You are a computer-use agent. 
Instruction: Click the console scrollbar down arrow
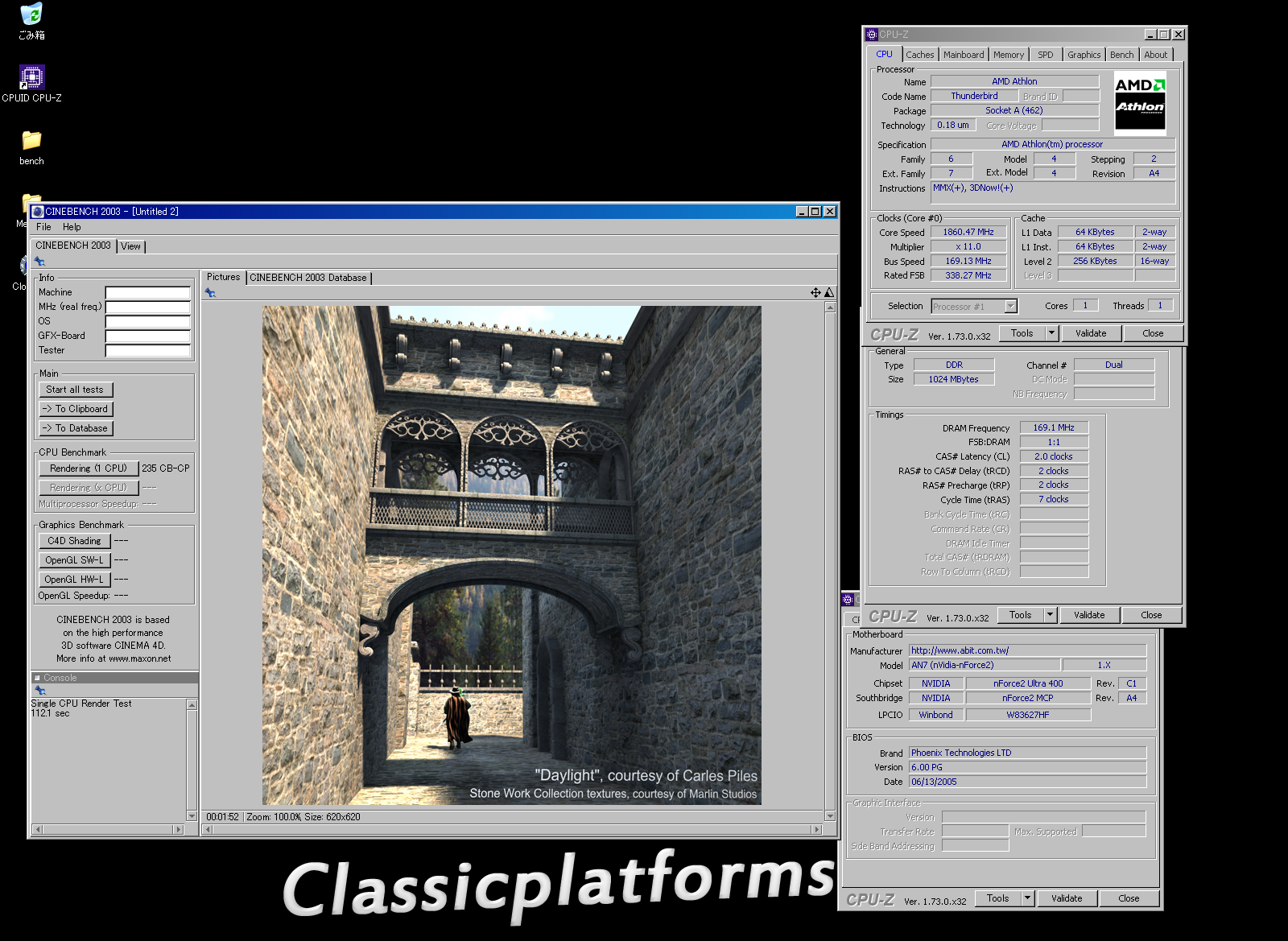click(x=192, y=815)
